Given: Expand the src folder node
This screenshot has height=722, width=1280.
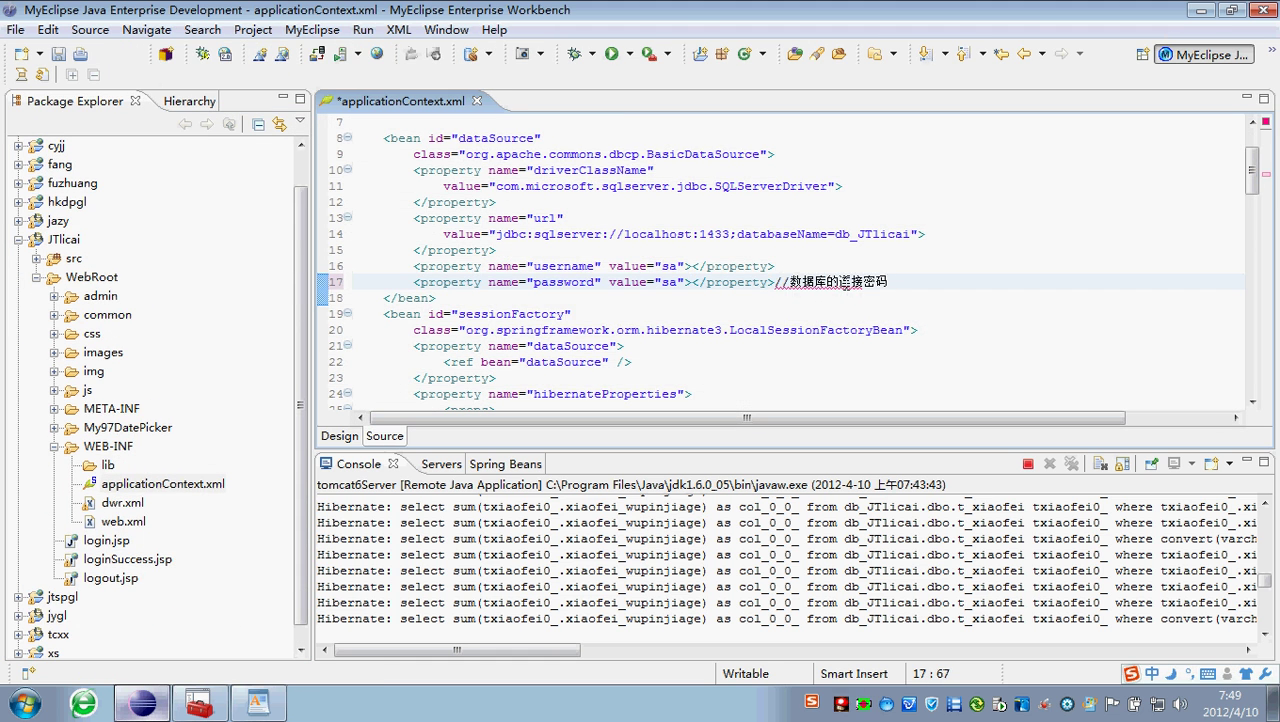Looking at the screenshot, I should 36,259.
